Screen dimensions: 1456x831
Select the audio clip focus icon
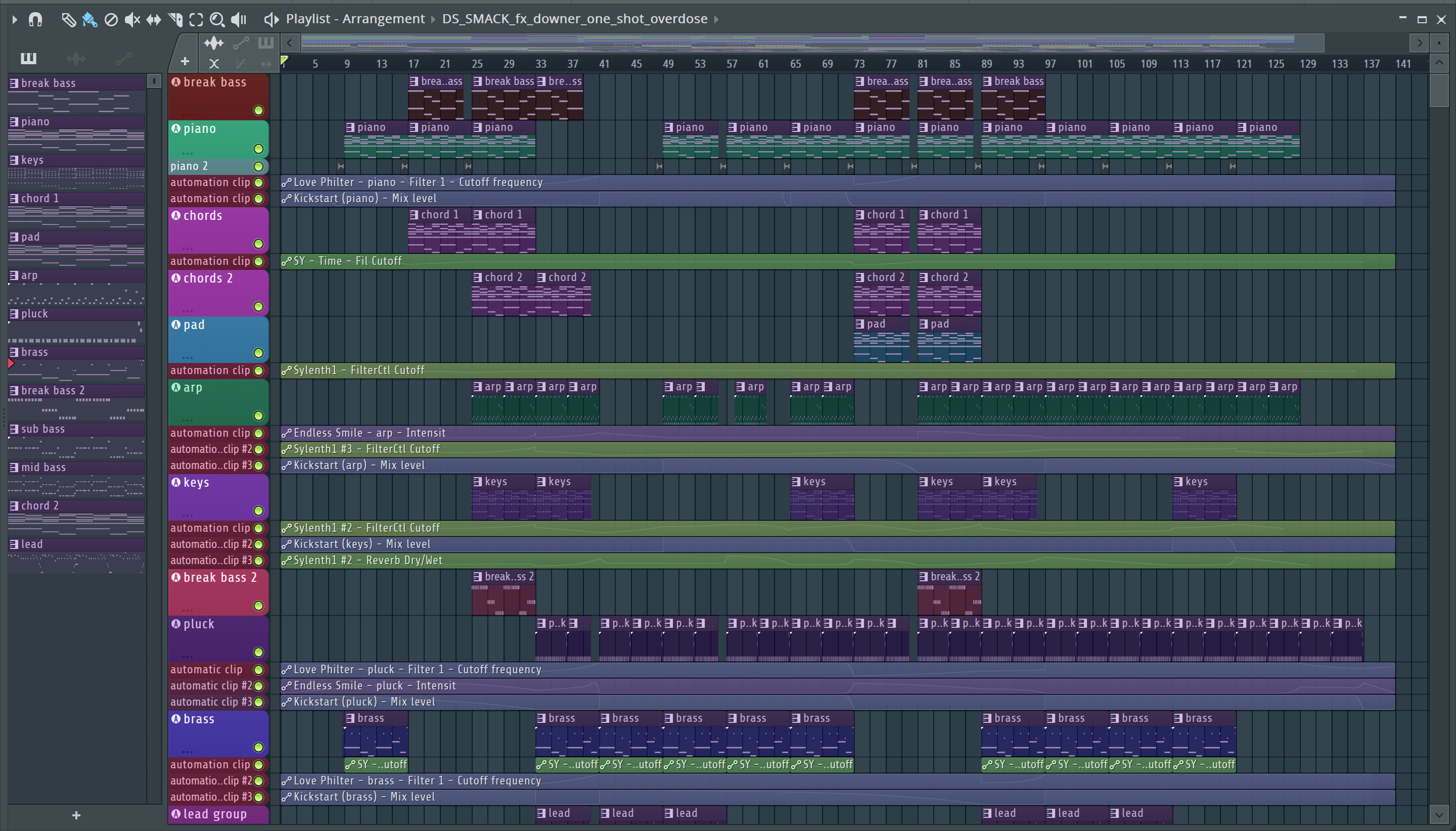pyautogui.click(x=214, y=43)
